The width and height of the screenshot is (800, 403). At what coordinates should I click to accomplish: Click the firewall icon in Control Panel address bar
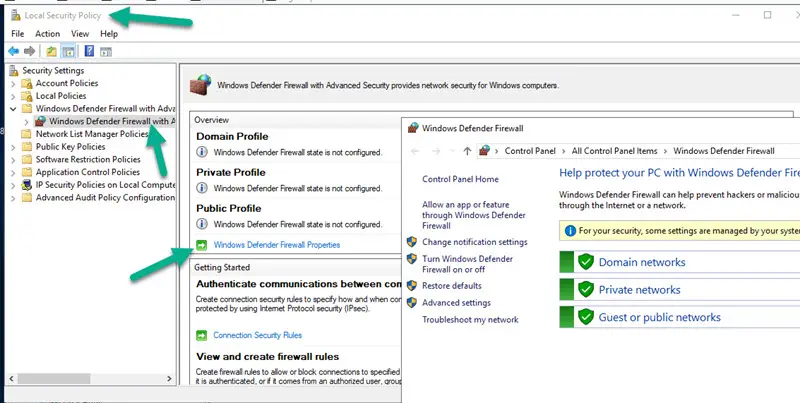pos(485,150)
